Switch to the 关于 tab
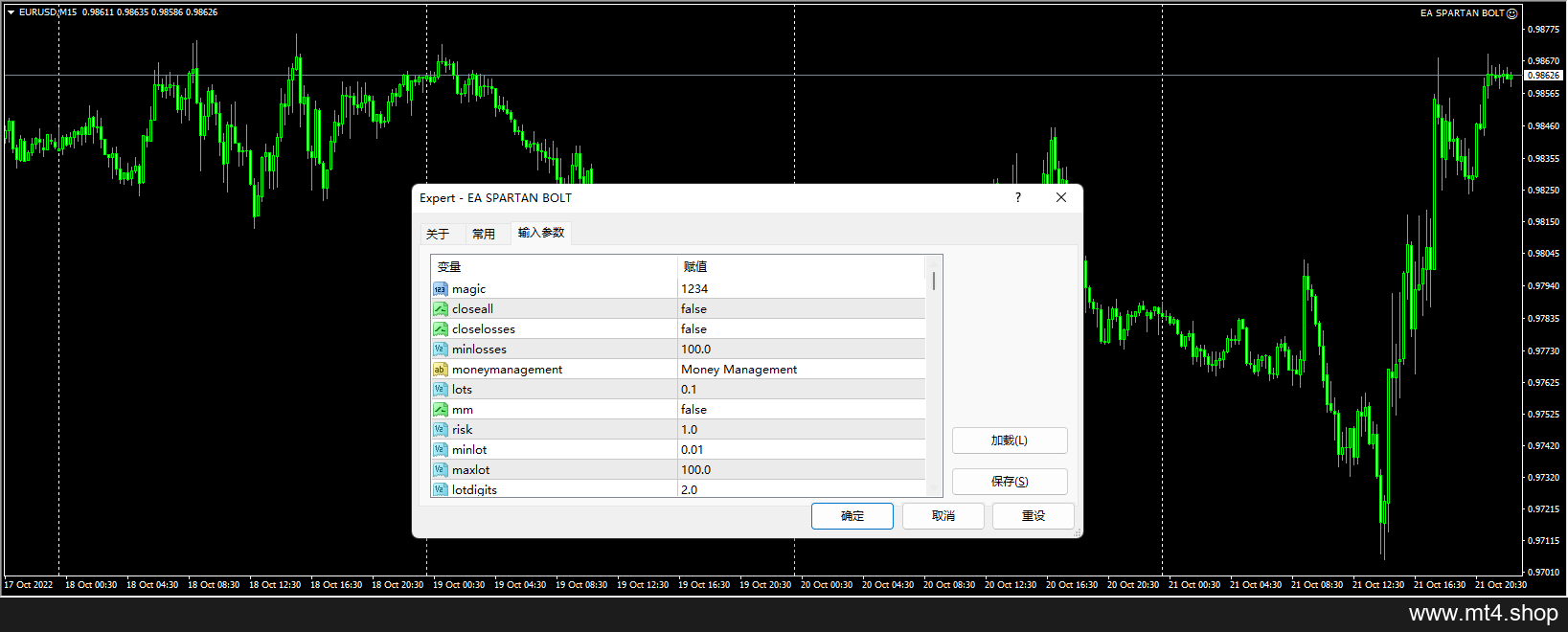 click(438, 234)
